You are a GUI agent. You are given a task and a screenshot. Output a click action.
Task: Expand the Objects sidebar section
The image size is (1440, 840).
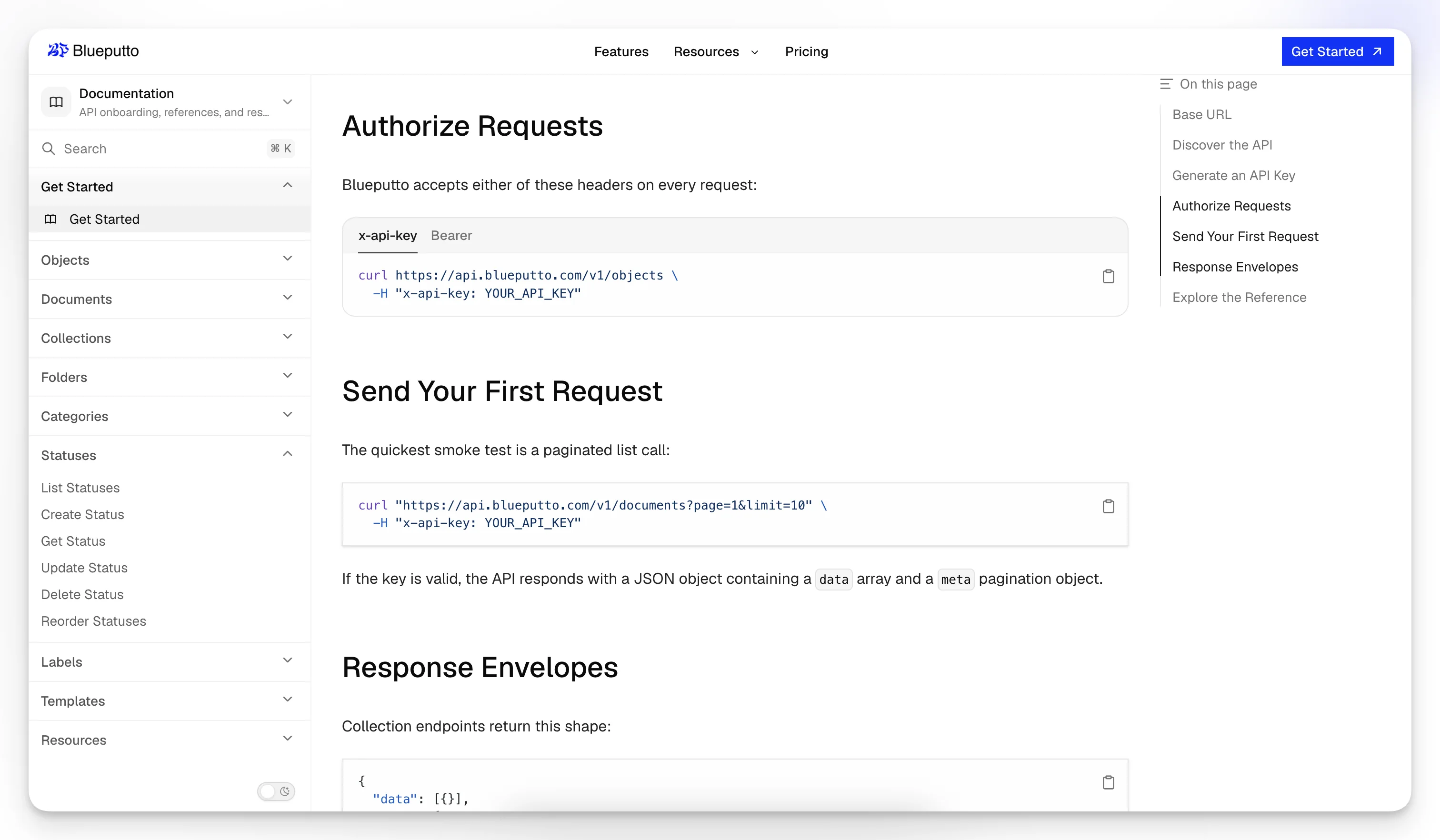169,260
